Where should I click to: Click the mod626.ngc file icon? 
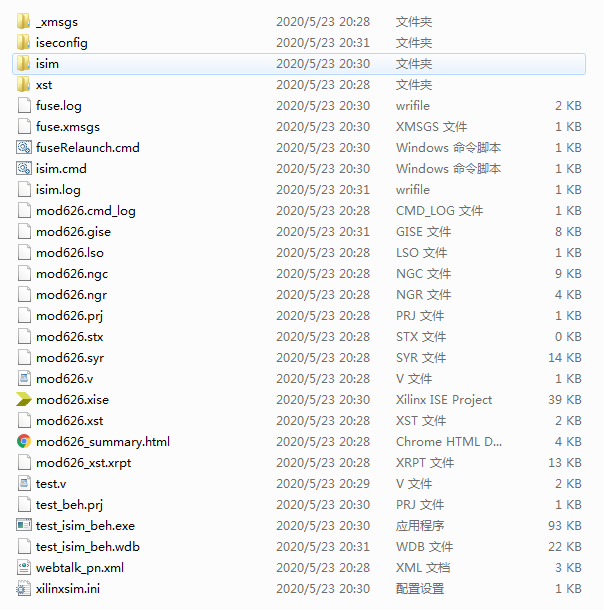click(24, 273)
